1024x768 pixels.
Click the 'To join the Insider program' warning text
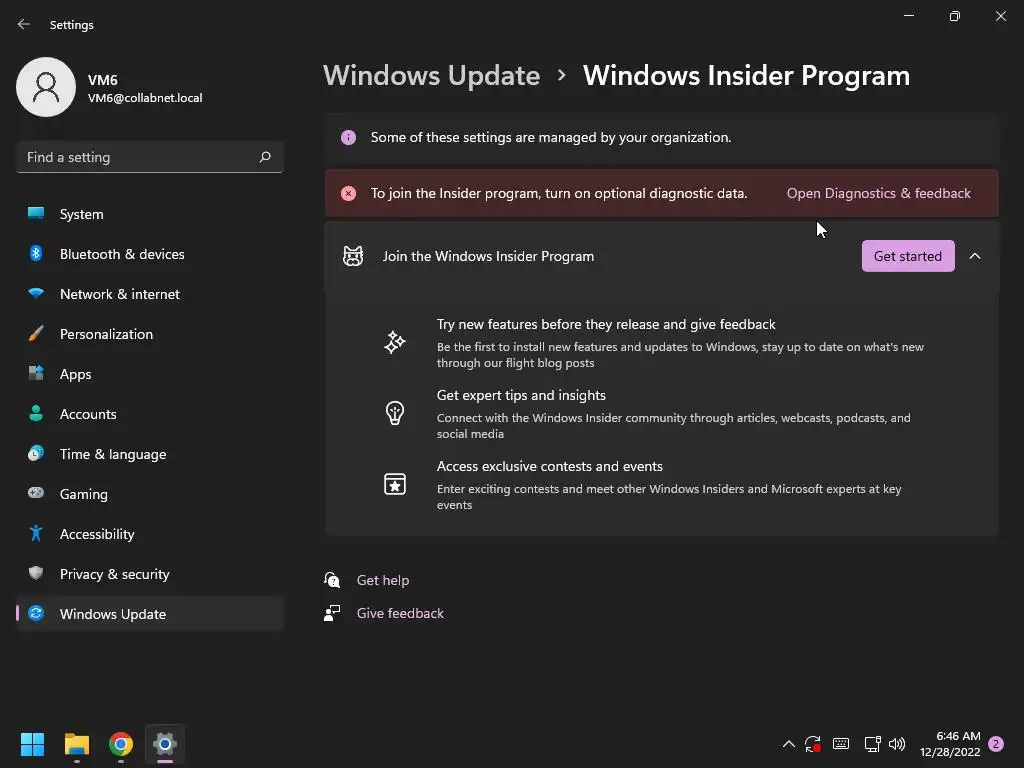(559, 193)
